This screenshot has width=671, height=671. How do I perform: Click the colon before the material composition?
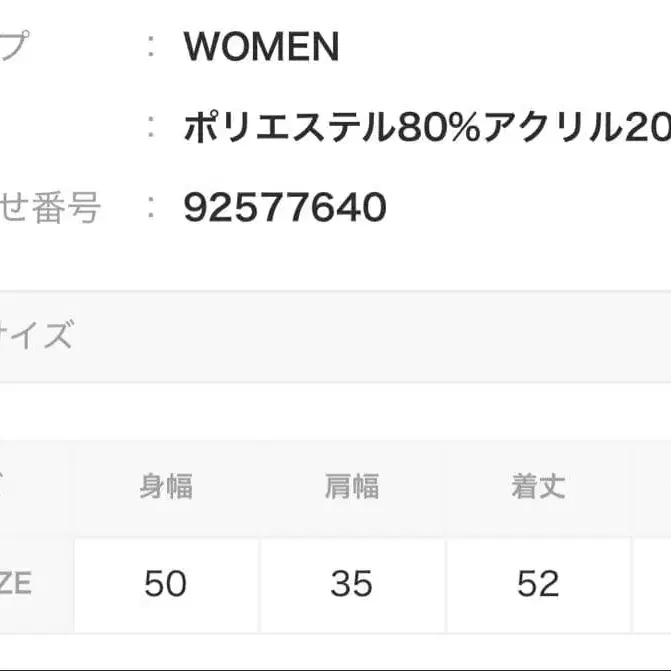click(150, 128)
